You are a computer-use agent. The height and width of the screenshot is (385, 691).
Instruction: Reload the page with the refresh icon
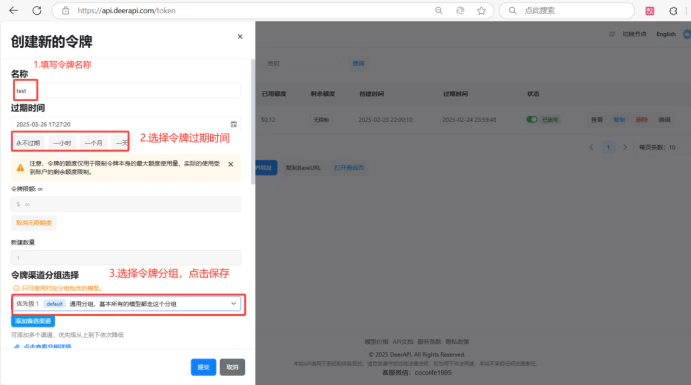[37, 11]
